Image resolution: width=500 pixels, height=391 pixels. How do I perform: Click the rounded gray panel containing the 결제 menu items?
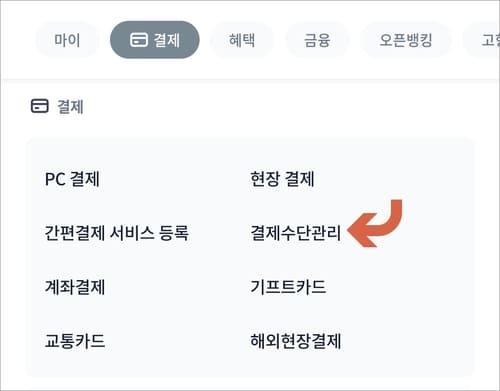250,257
